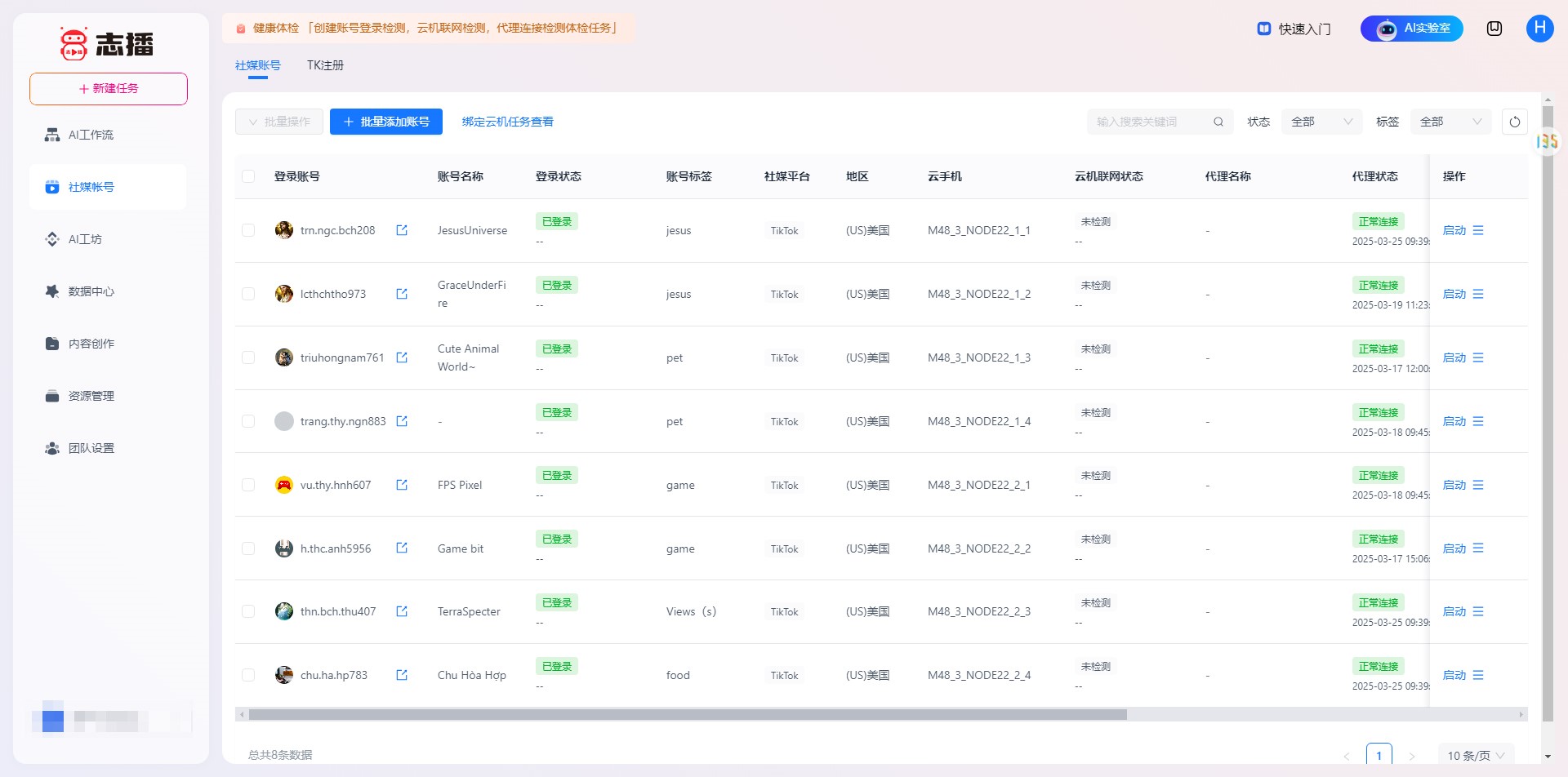Switch to the TK注册 tab

click(x=325, y=64)
